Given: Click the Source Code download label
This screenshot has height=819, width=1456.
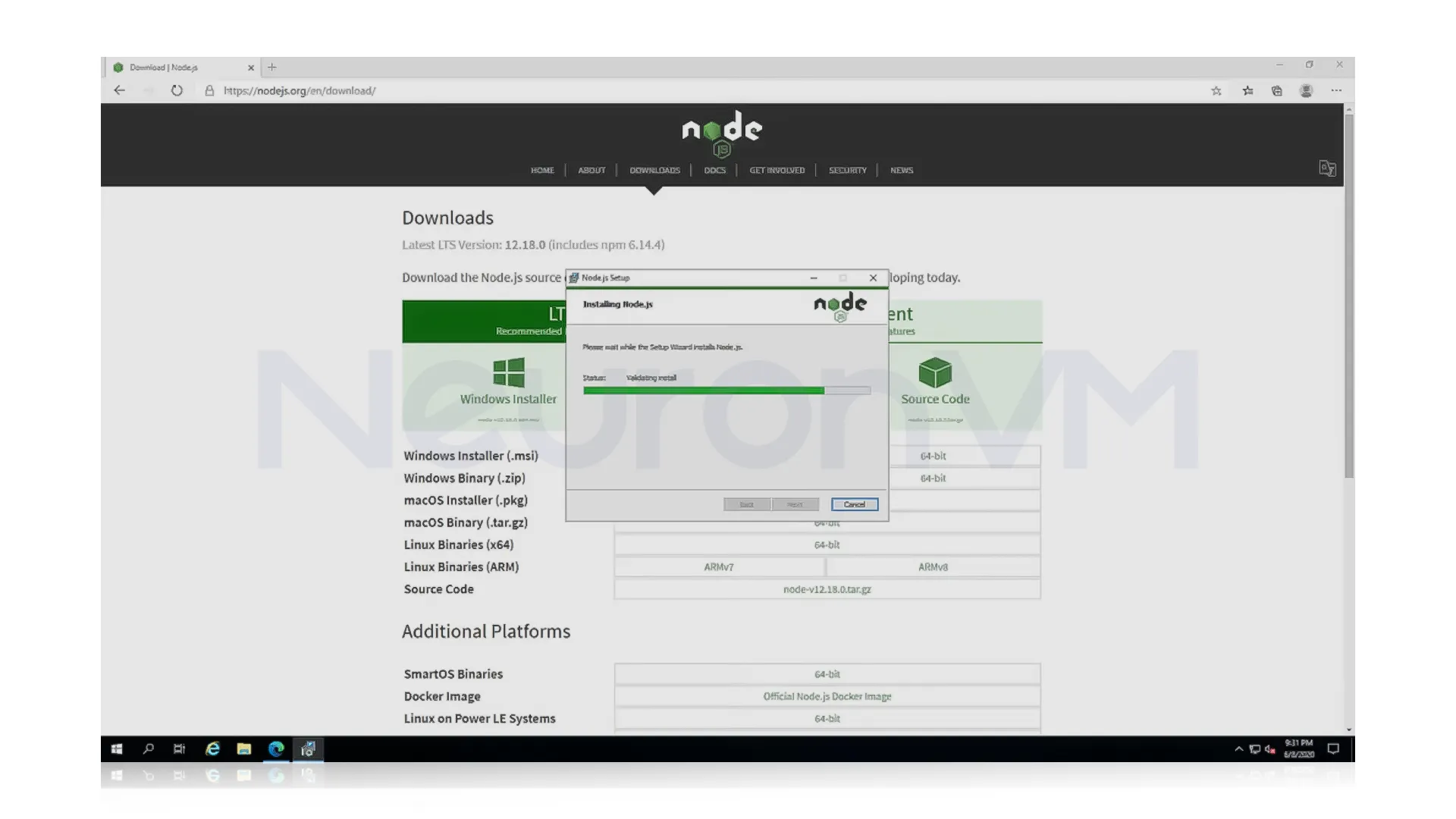Looking at the screenshot, I should (x=935, y=399).
